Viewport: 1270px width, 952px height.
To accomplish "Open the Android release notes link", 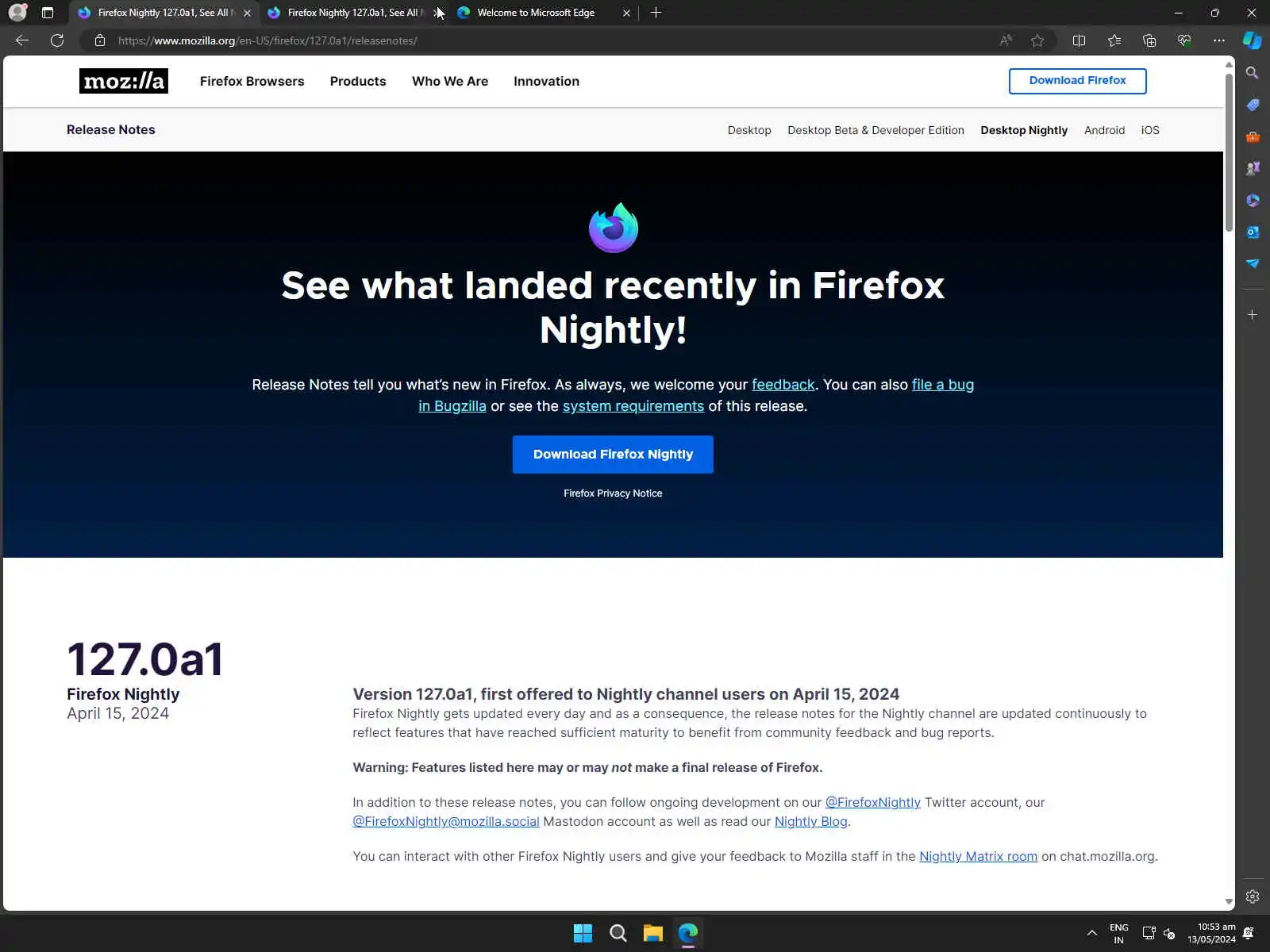I will (x=1104, y=130).
